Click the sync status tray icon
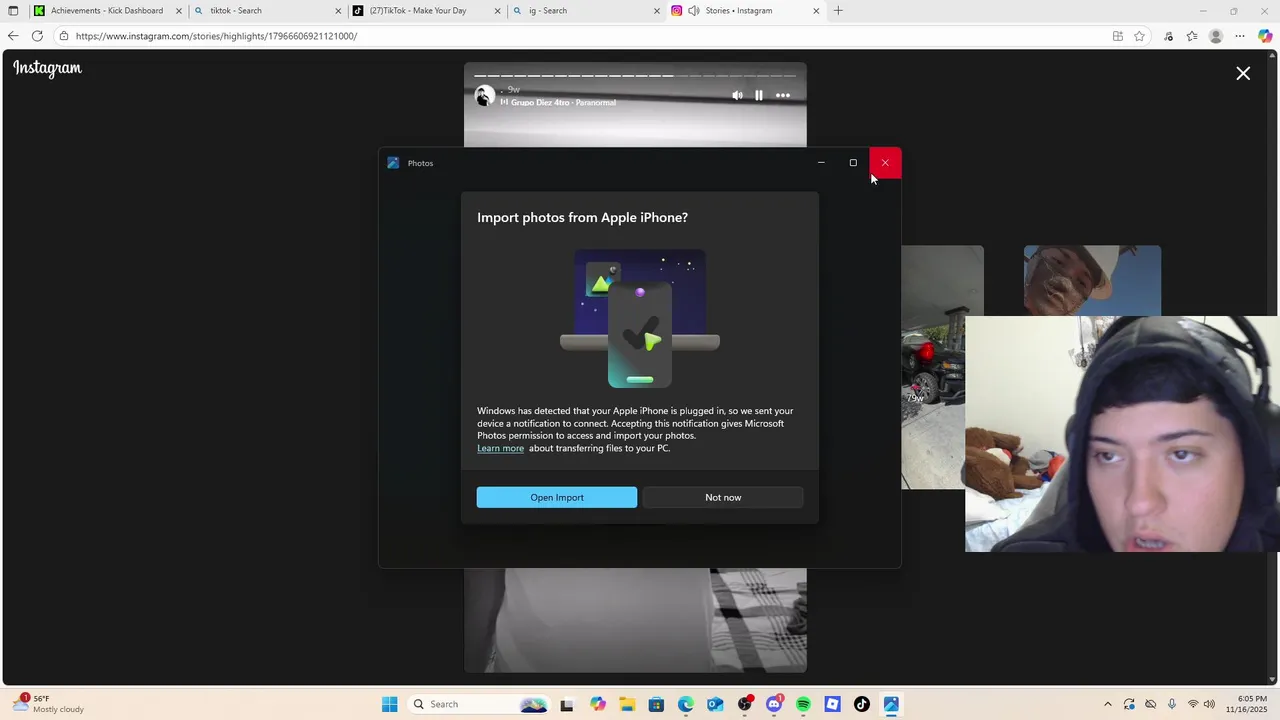The width and height of the screenshot is (1280, 720). click(1129, 704)
